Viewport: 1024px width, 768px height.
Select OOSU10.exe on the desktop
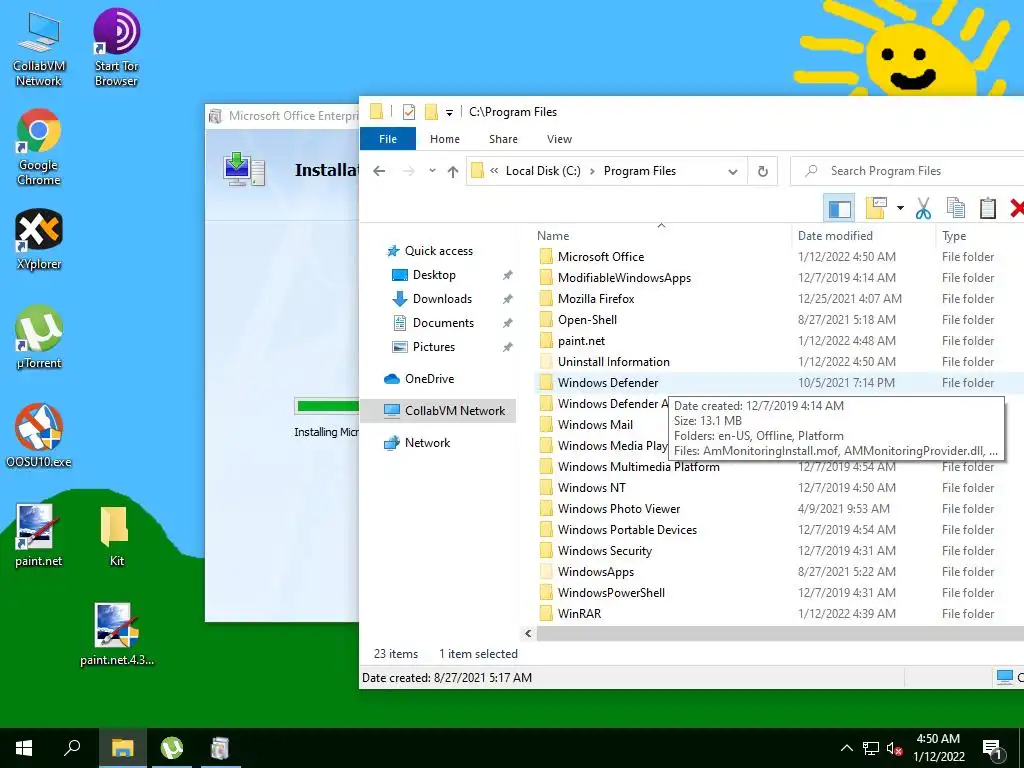39,436
